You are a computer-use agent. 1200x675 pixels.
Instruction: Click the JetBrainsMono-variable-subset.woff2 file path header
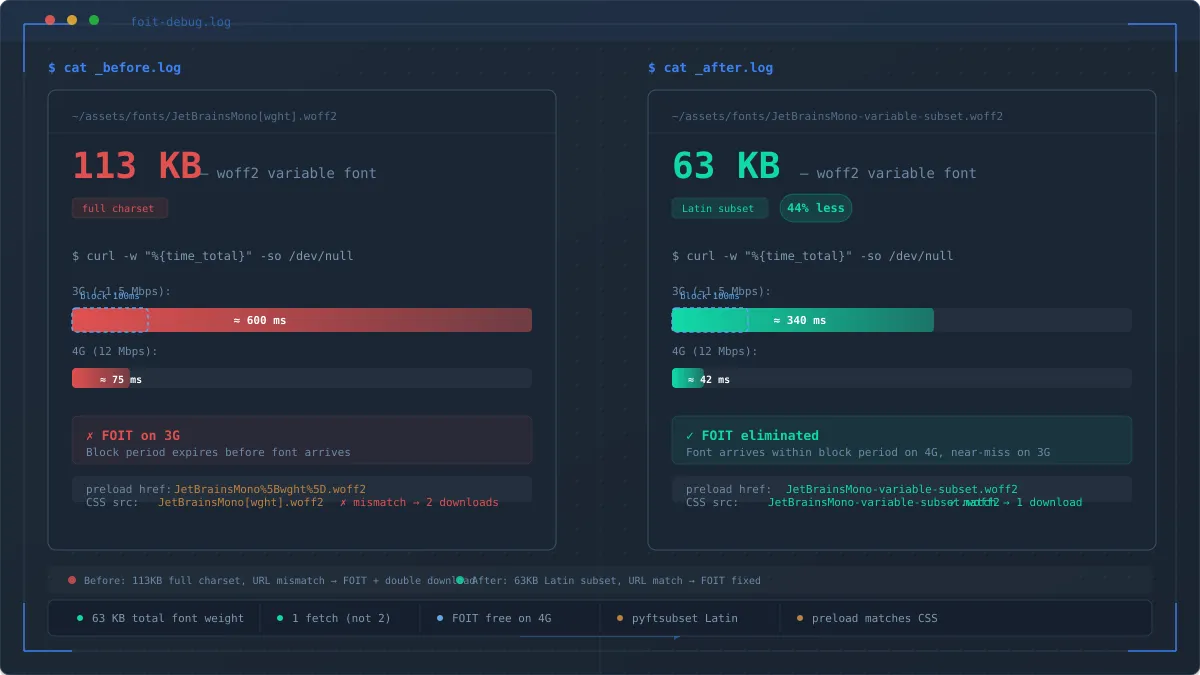coord(837,116)
